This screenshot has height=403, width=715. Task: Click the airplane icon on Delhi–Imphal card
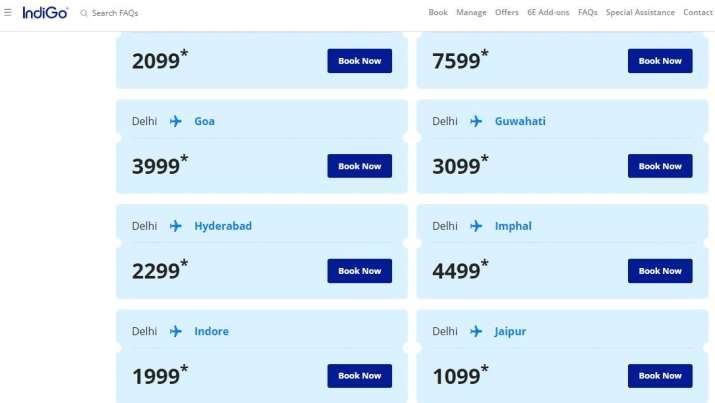coord(476,226)
